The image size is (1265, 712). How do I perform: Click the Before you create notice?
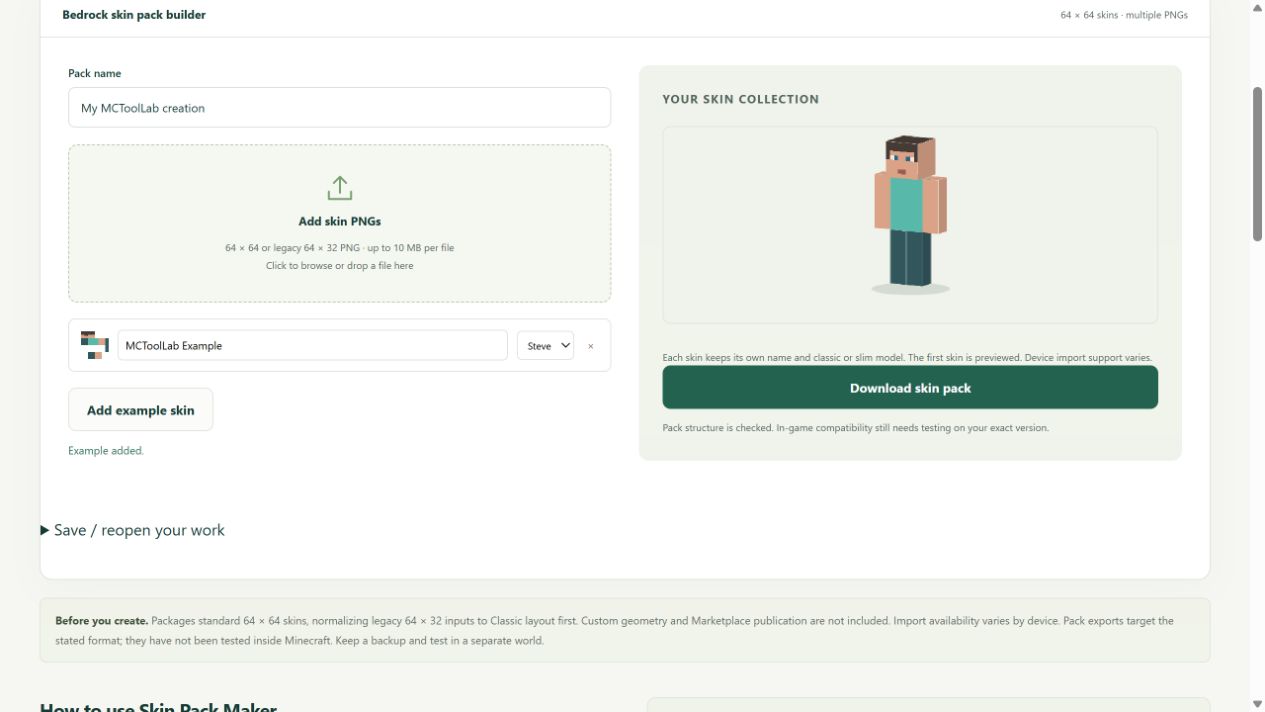pos(625,630)
